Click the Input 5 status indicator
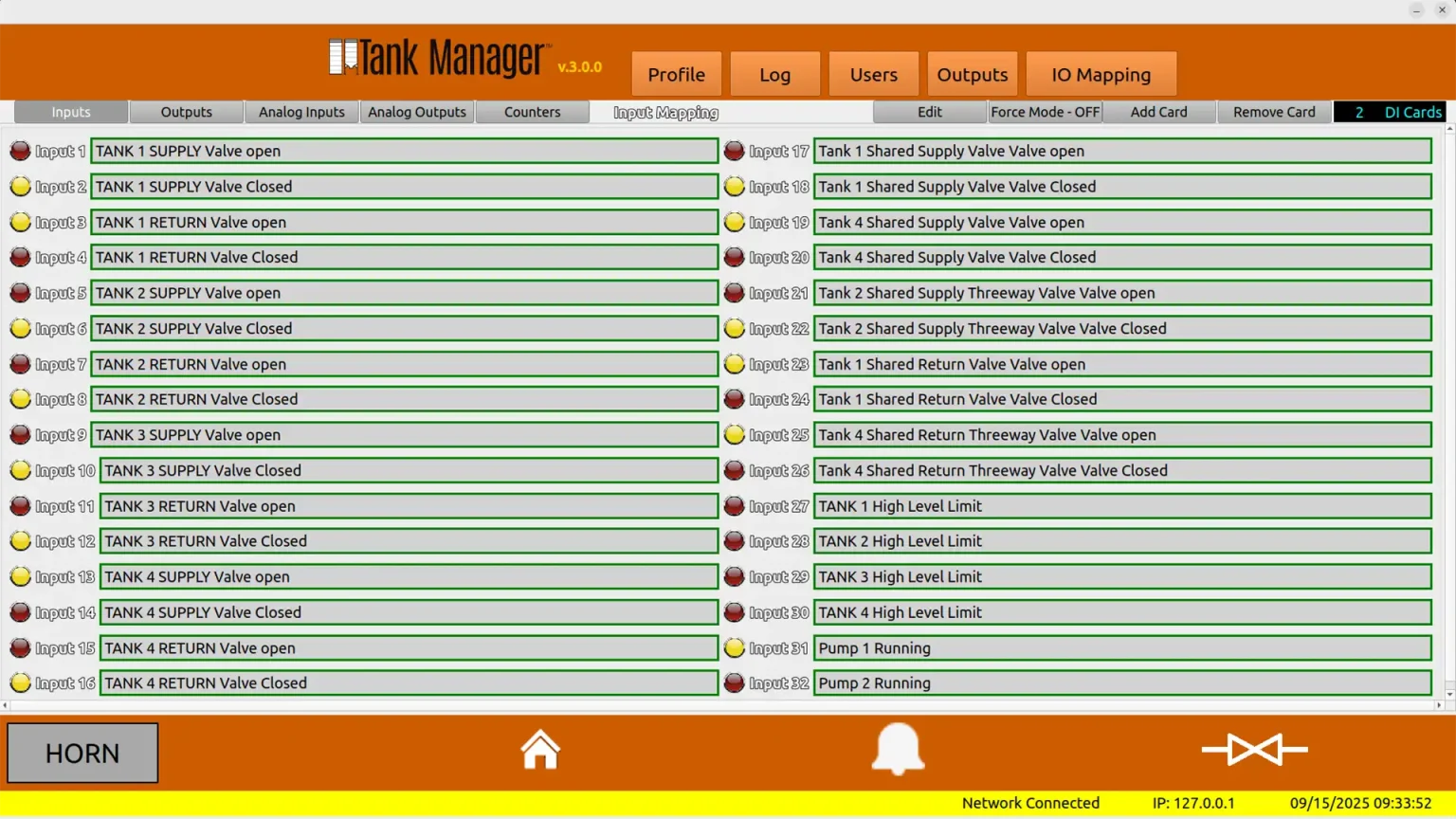 click(x=20, y=293)
